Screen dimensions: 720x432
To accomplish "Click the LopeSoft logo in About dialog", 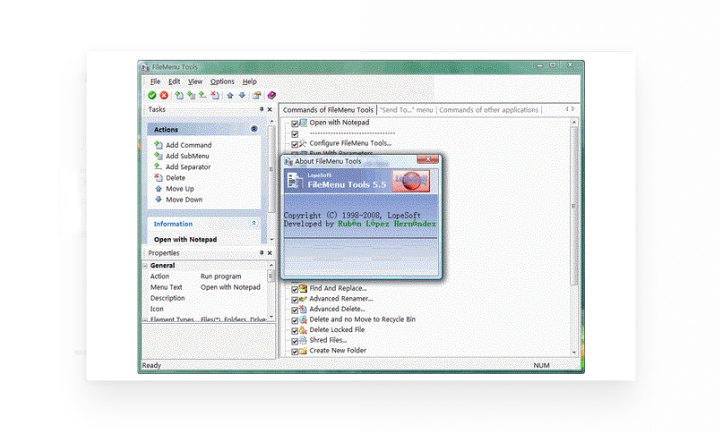I will click(x=411, y=181).
